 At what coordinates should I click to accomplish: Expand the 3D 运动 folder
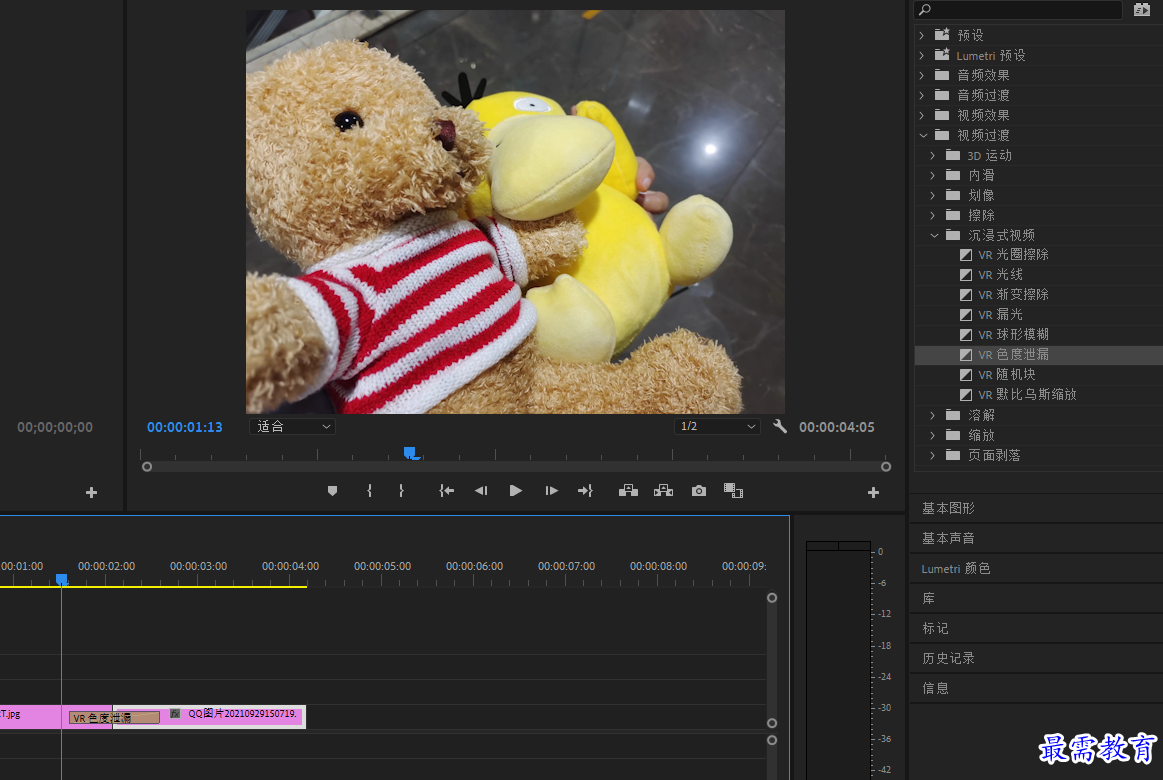coord(933,155)
